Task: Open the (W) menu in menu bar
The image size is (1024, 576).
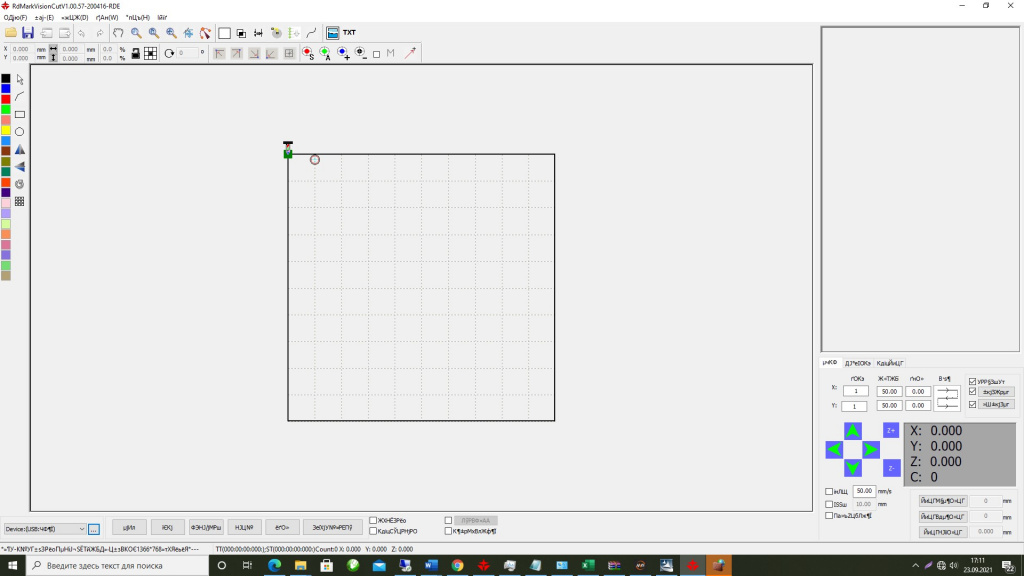Action: click(x=107, y=18)
